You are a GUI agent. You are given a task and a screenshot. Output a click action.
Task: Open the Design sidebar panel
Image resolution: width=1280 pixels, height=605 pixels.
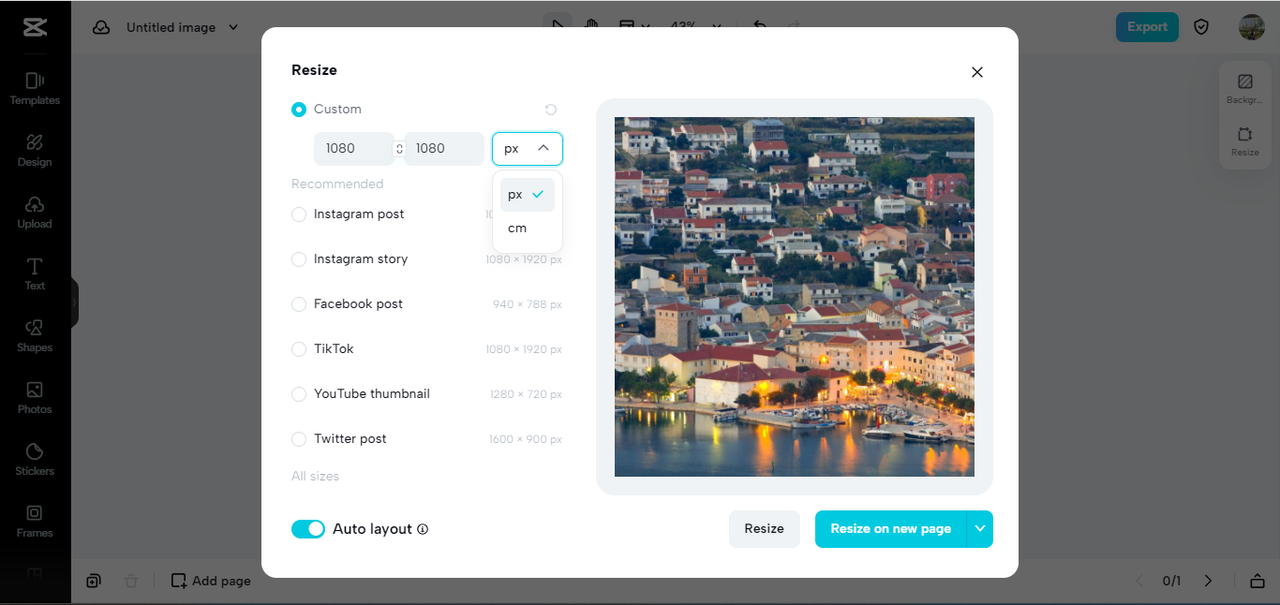point(35,150)
